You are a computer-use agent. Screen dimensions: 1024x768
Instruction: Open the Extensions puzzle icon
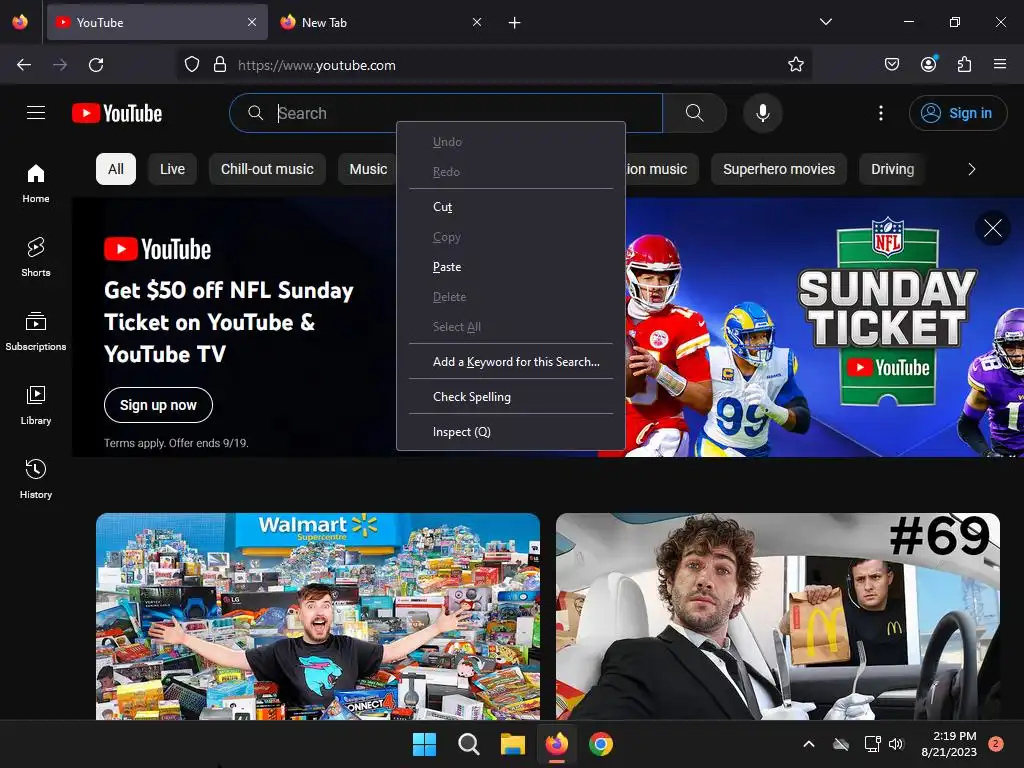[x=964, y=64]
